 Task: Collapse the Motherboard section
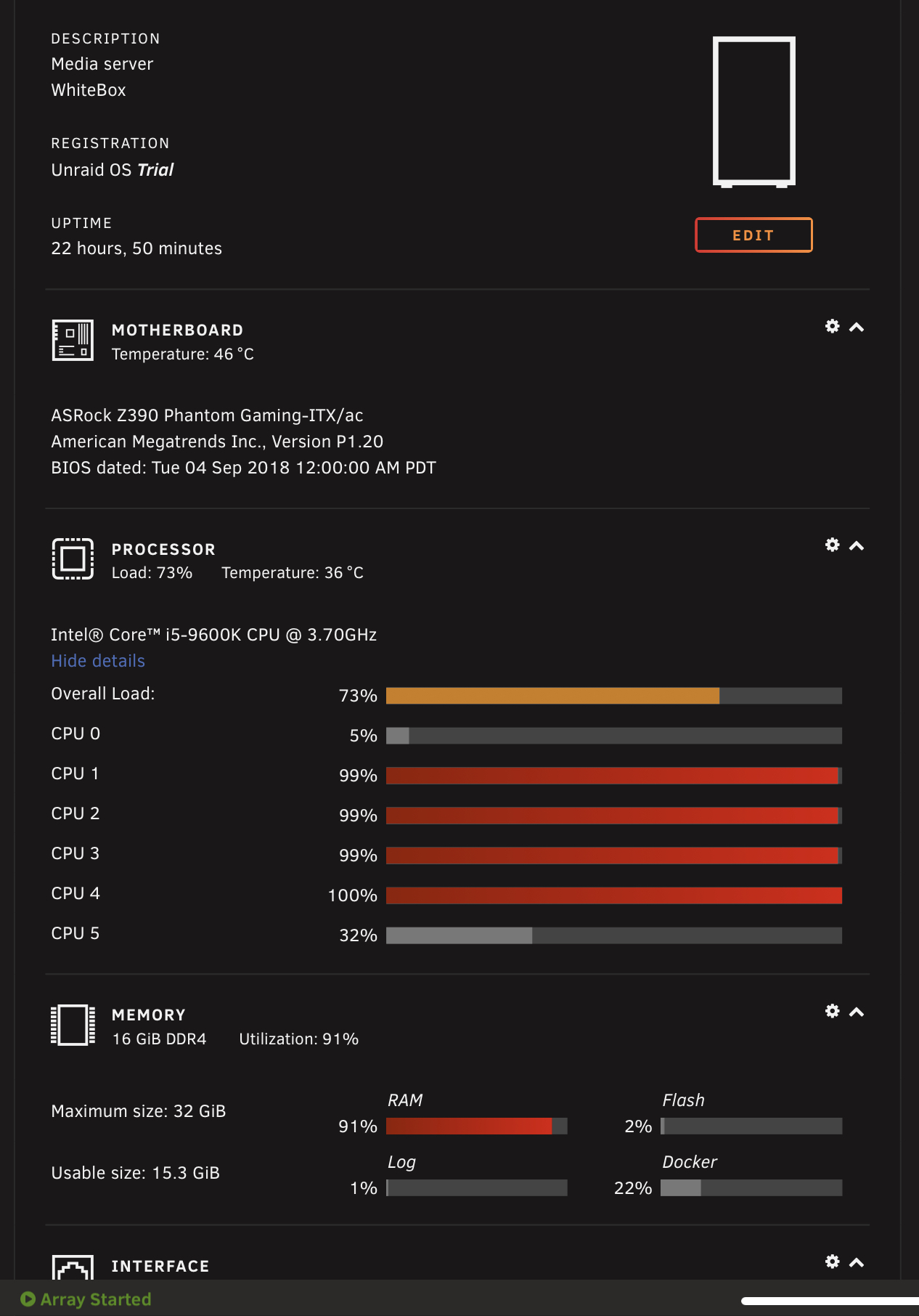pos(857,327)
